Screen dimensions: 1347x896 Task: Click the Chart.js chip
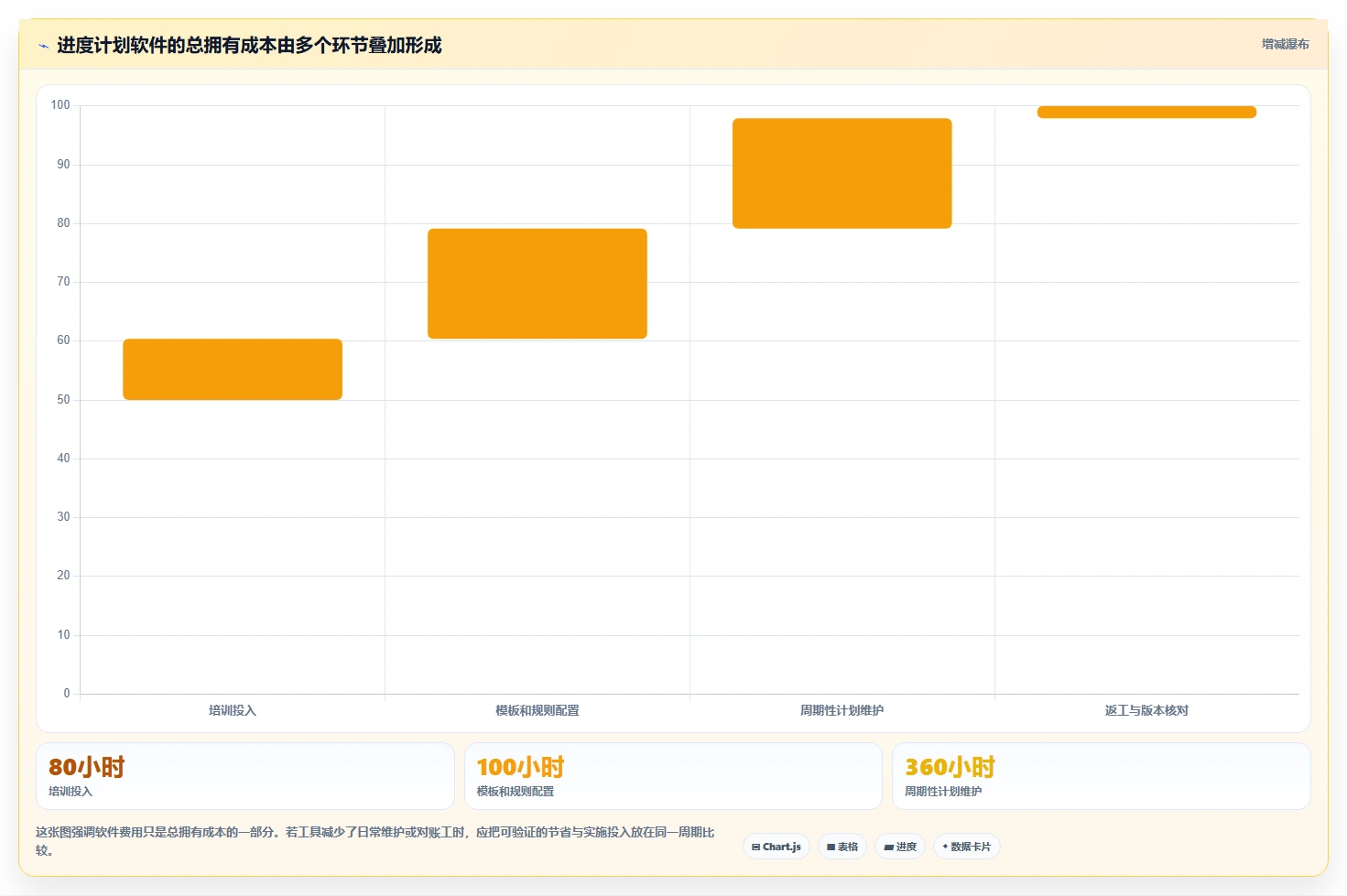[777, 847]
